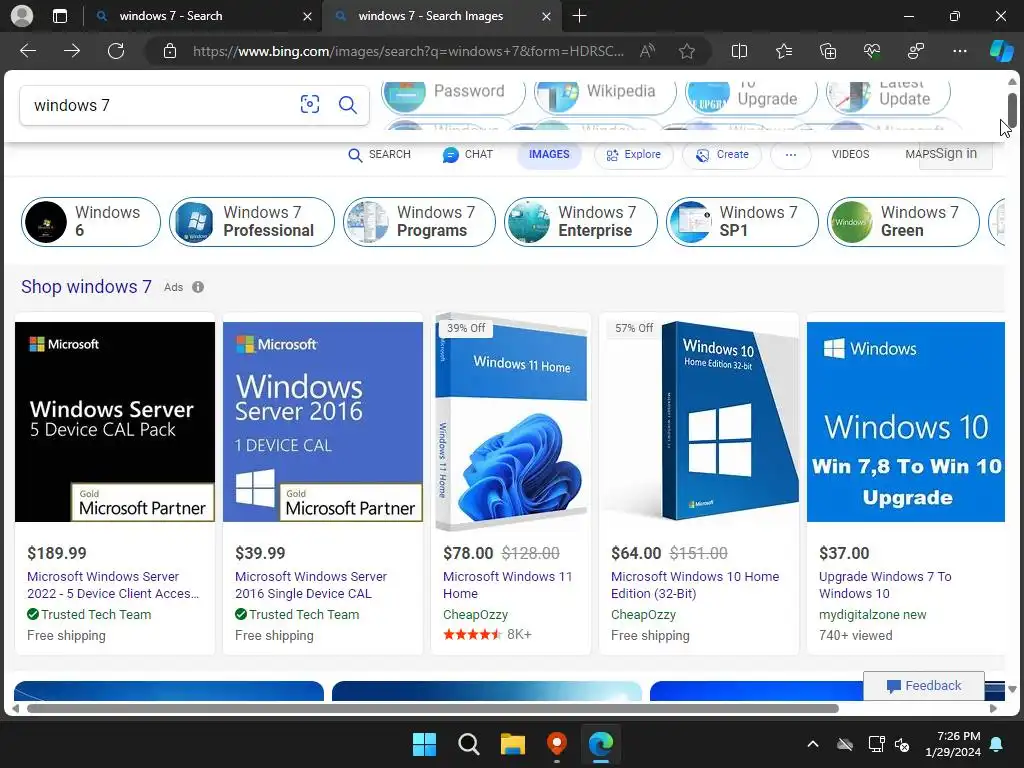Click the Ads info icon

198,287
